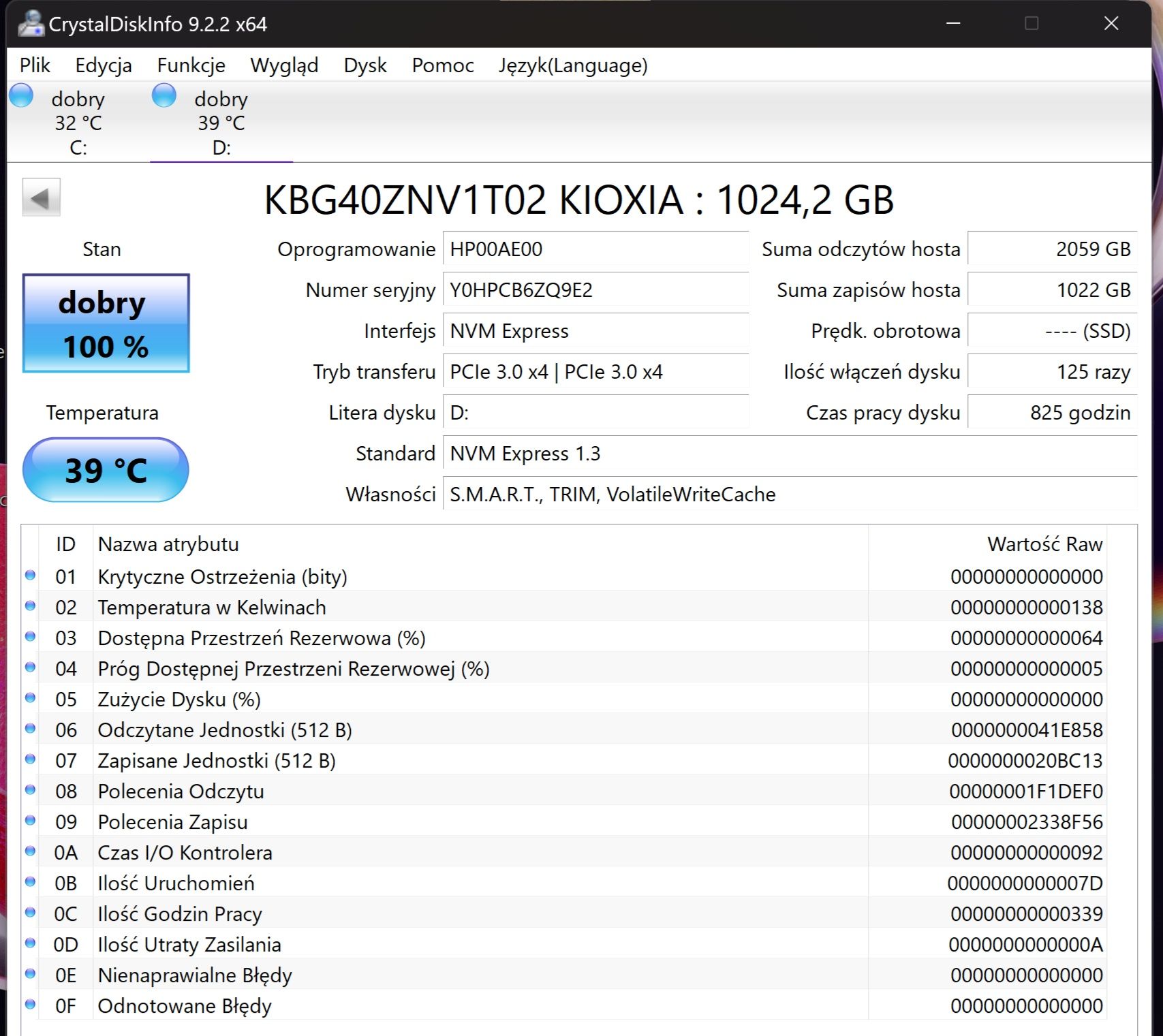Screen dimensions: 1163x1036
Task: Select the D: drive tab
Action: pyautogui.click(x=221, y=123)
